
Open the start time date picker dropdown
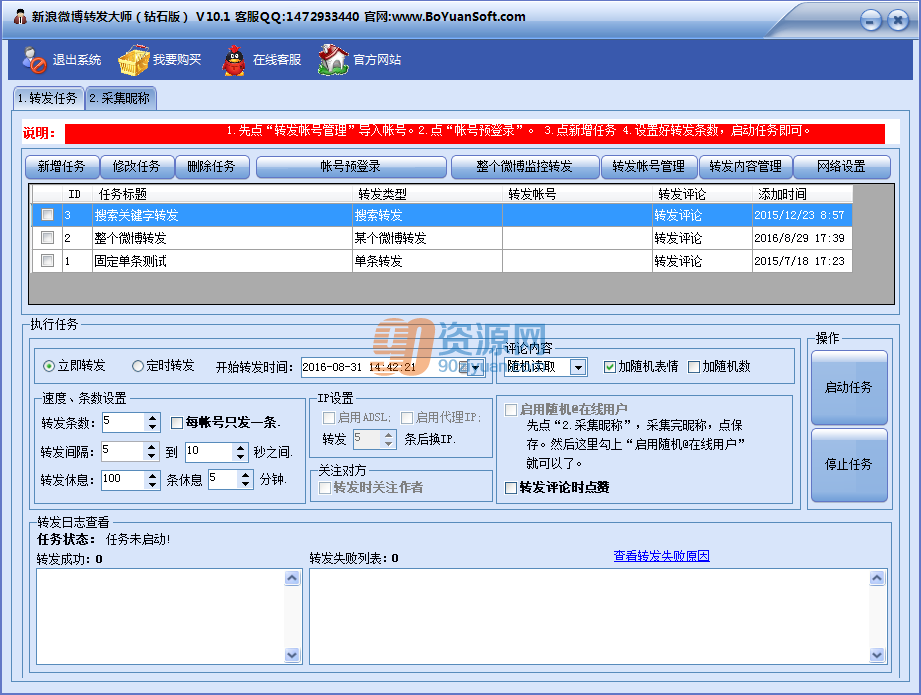(x=475, y=367)
